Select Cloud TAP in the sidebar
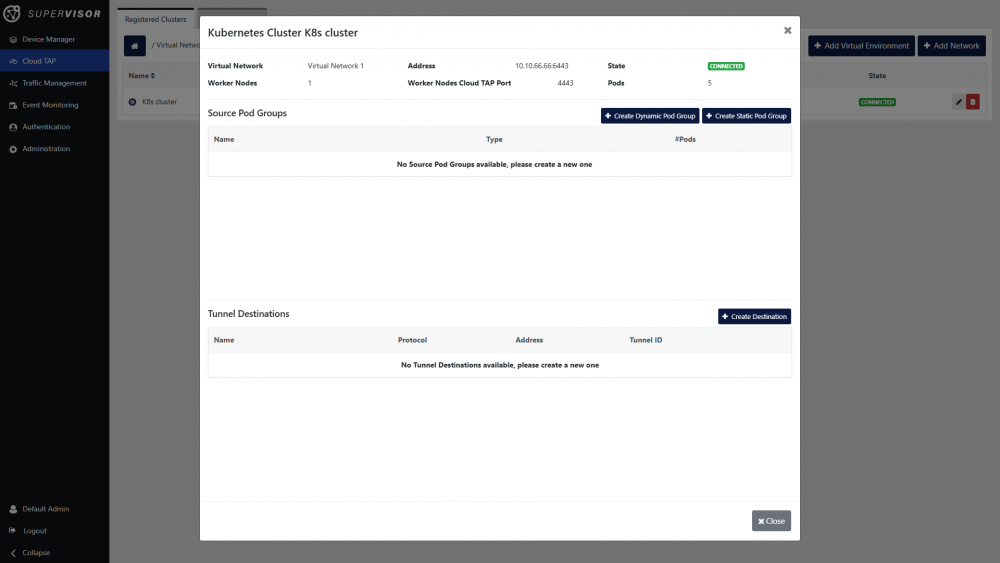The image size is (1000, 563). click(39, 61)
